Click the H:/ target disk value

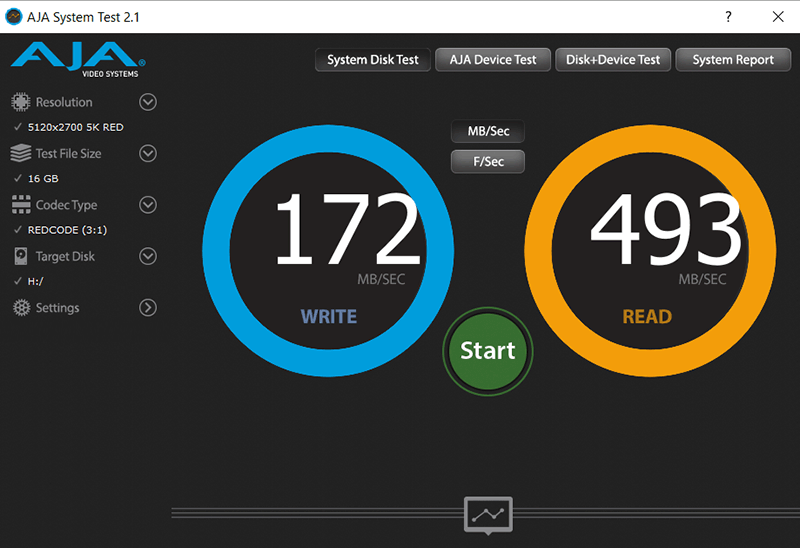coord(36,281)
